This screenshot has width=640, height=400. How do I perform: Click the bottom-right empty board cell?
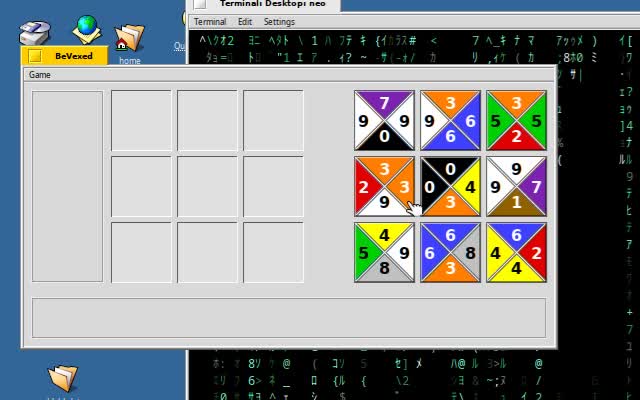(x=273, y=252)
